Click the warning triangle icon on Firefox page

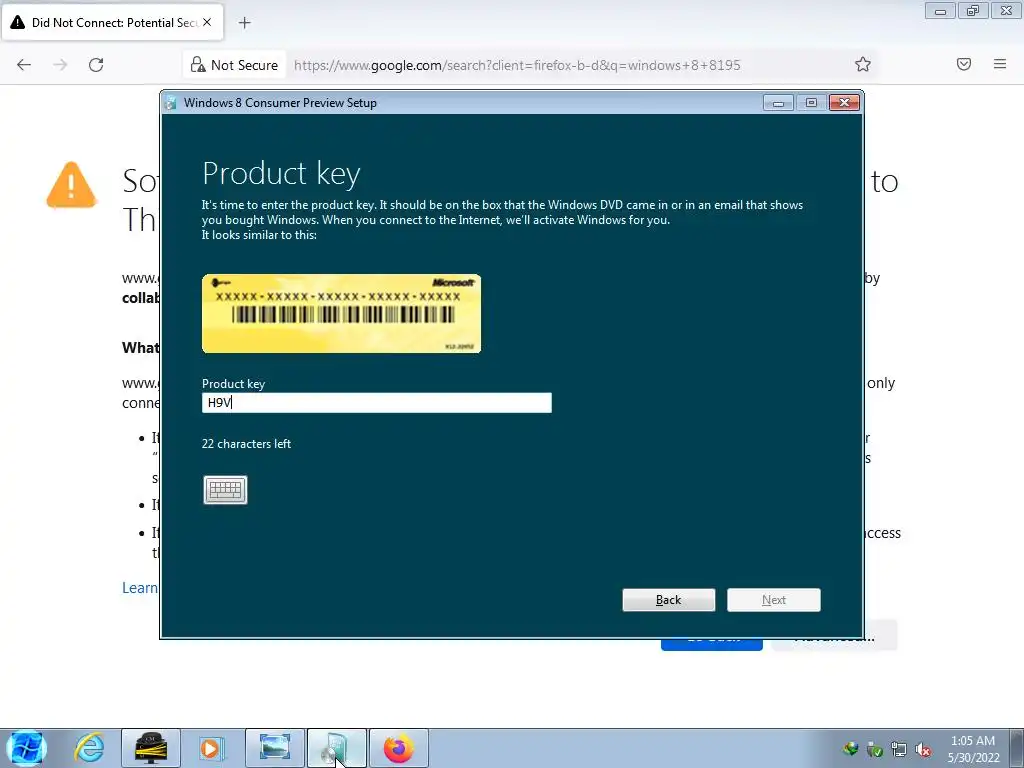pos(71,185)
